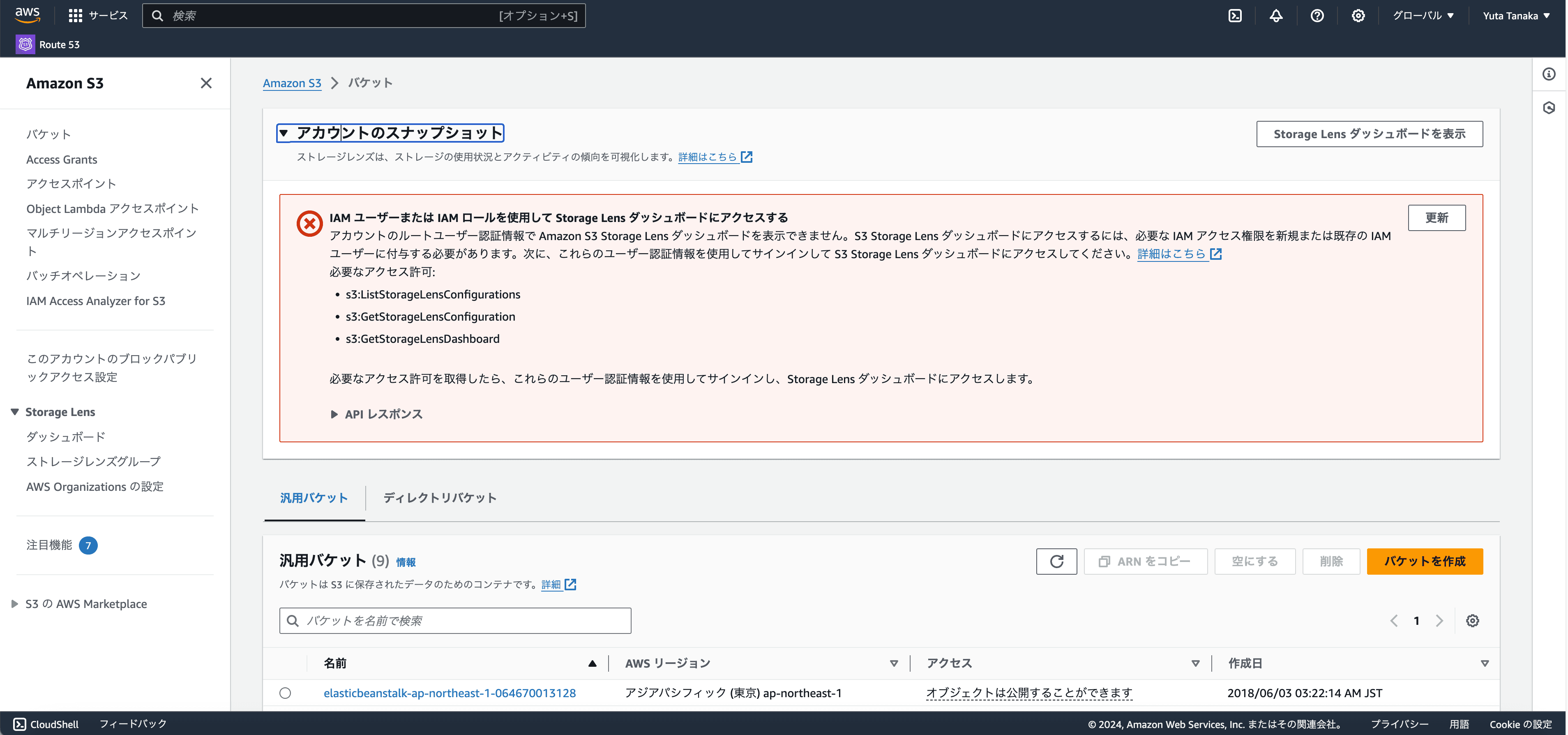Viewport: 1568px width, 735px height.
Task: Open the settings gear in the top bar
Action: [1358, 16]
